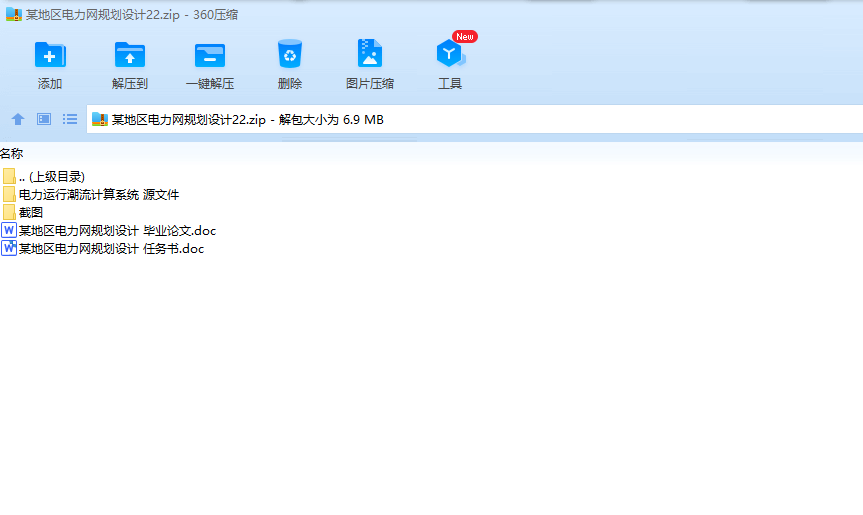
Task: Open the 解压到 (Extract to) tool
Action: tap(130, 64)
